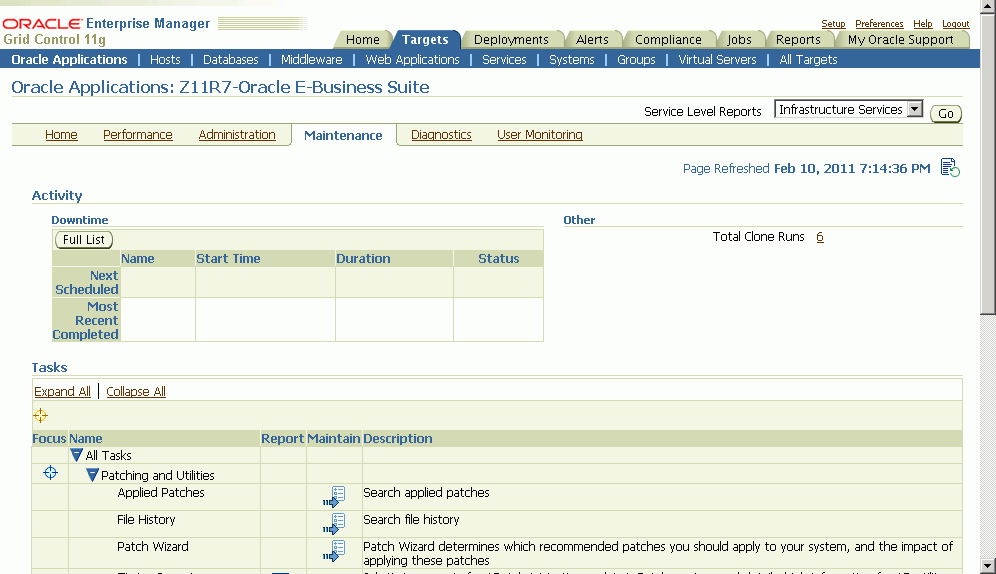This screenshot has height=574, width=996.
Task: Collapse the All Tasks tree node
Action: click(77, 455)
